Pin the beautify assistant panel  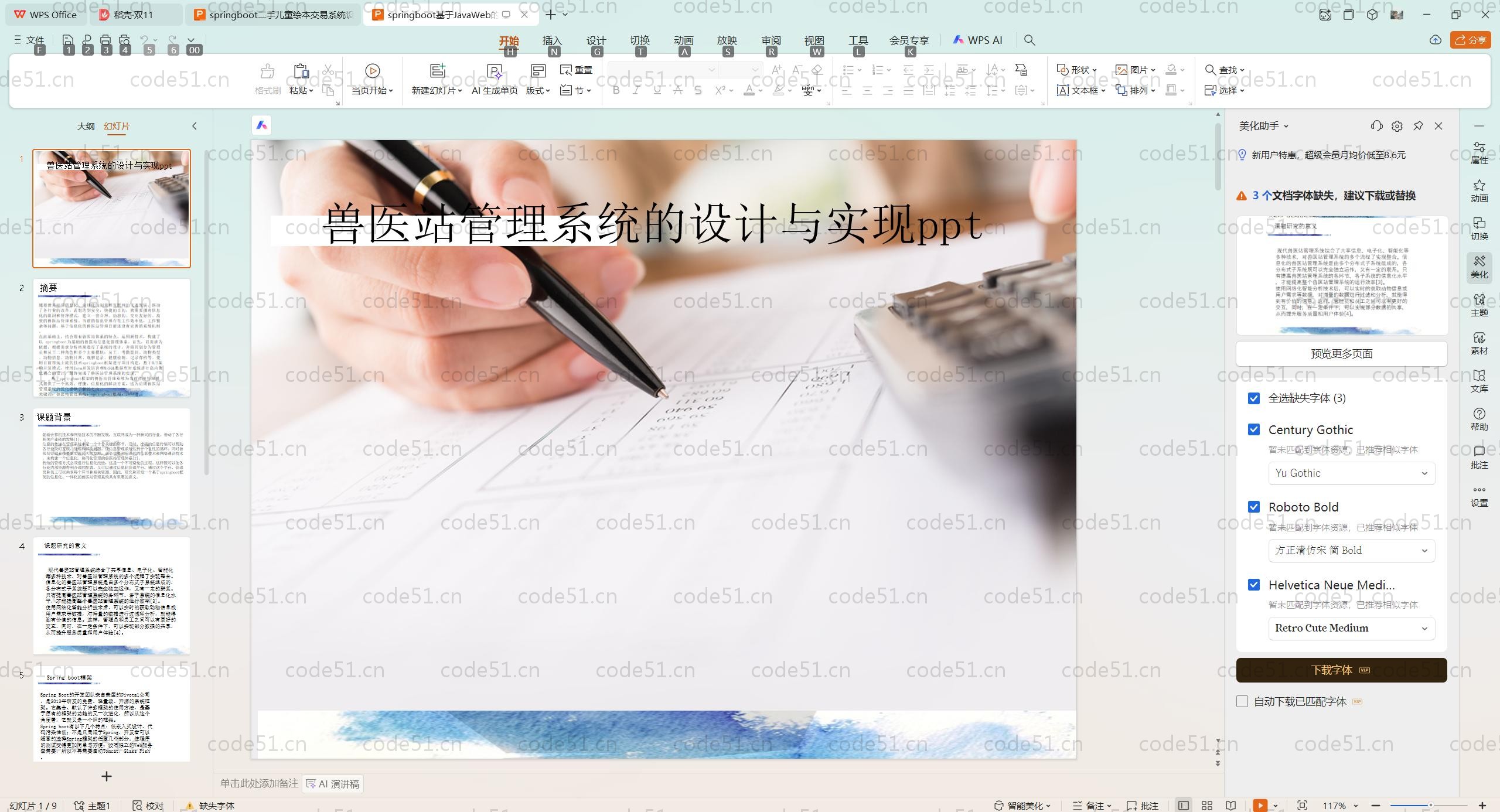pos(1418,126)
